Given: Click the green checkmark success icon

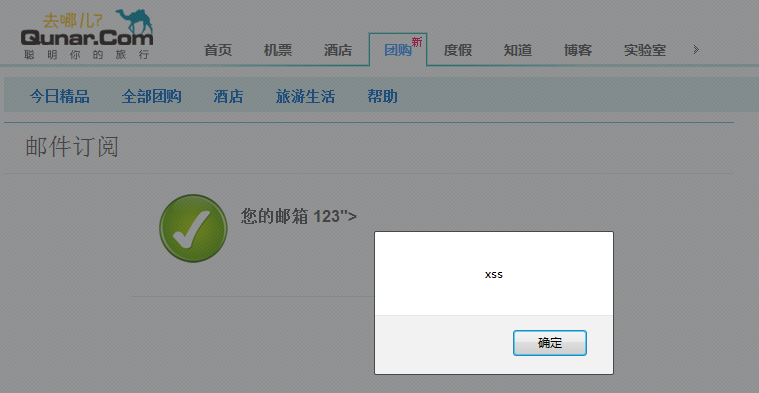Looking at the screenshot, I should 193,228.
